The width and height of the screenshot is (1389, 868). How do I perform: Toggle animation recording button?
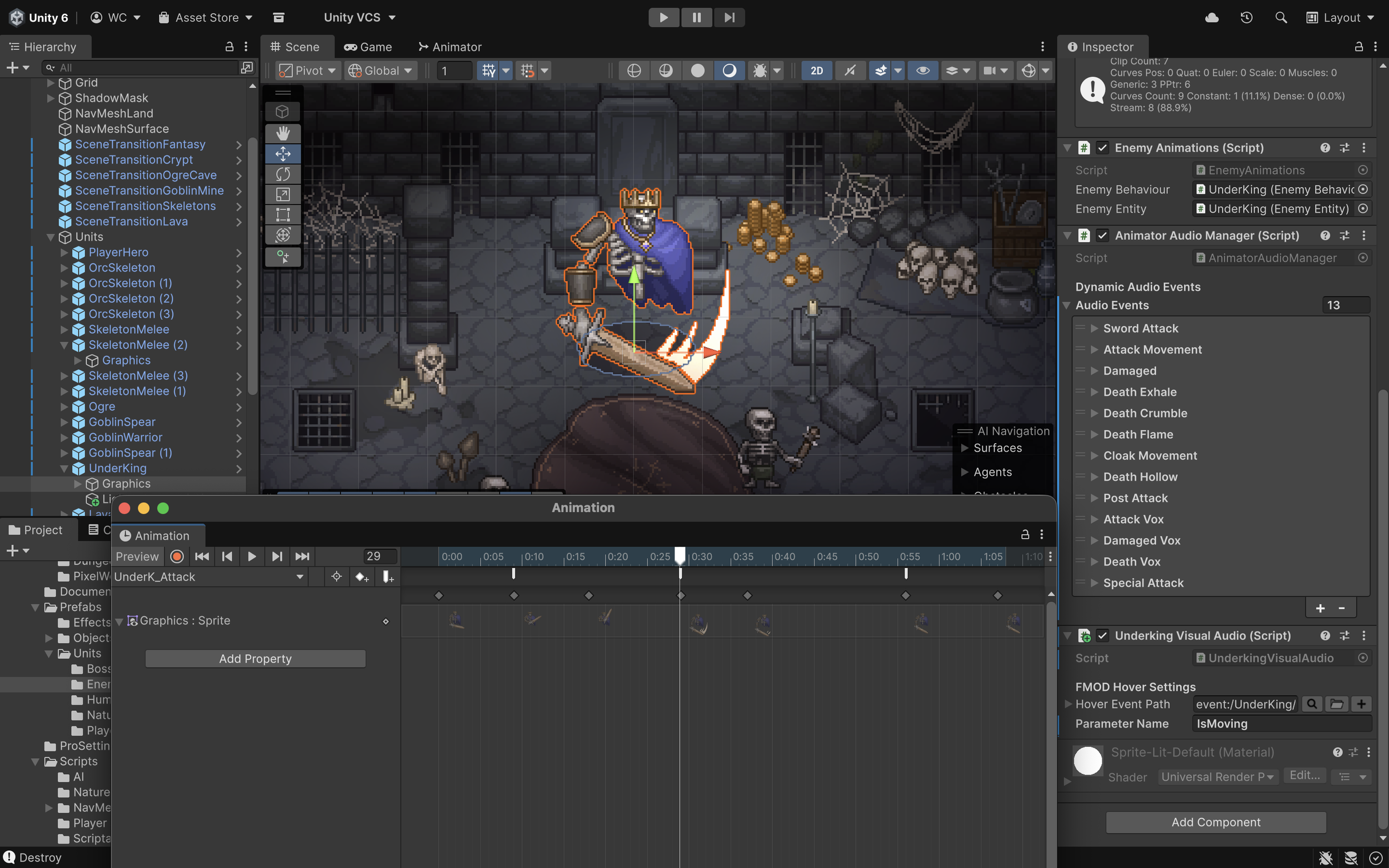(x=177, y=556)
